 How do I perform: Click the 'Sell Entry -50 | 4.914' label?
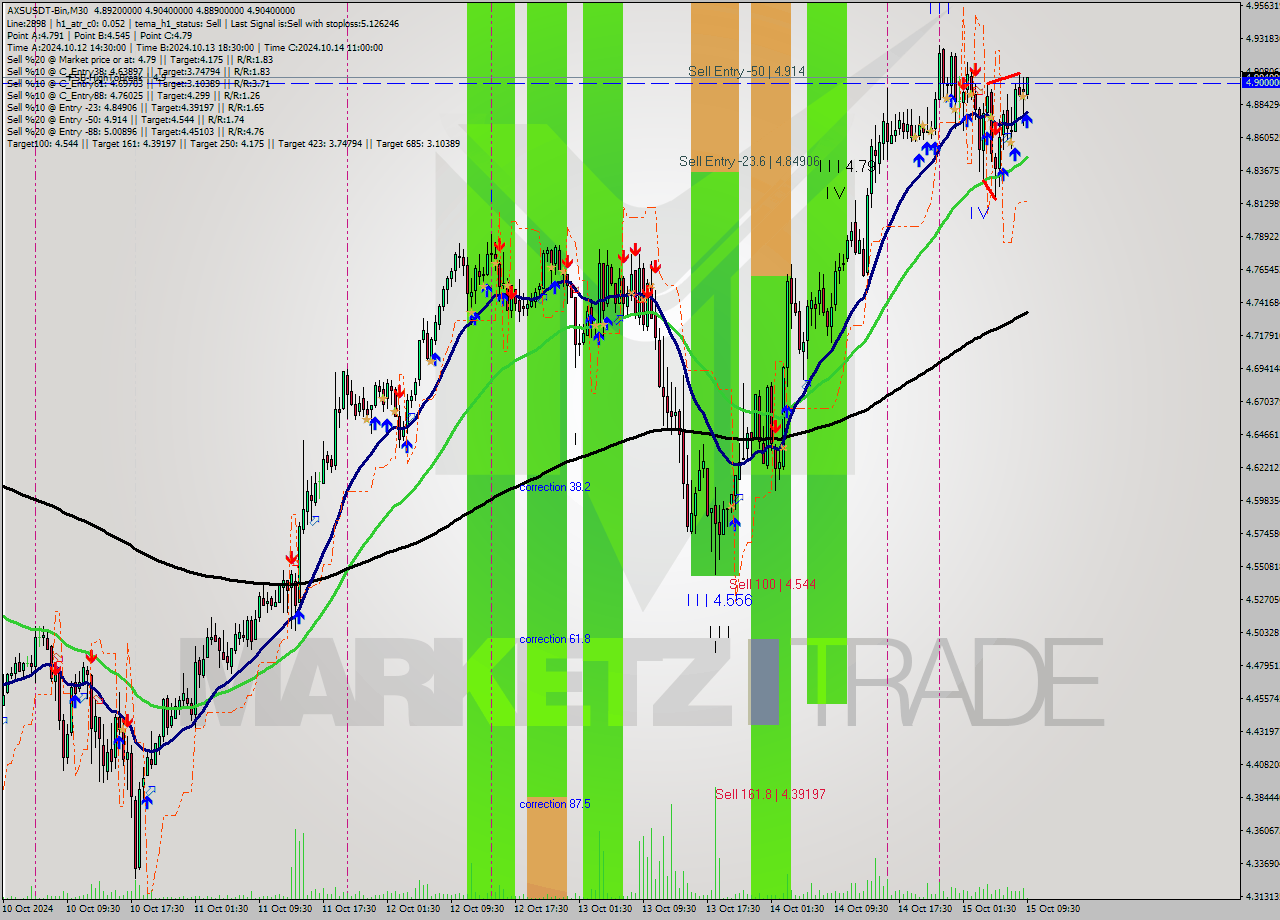(747, 71)
